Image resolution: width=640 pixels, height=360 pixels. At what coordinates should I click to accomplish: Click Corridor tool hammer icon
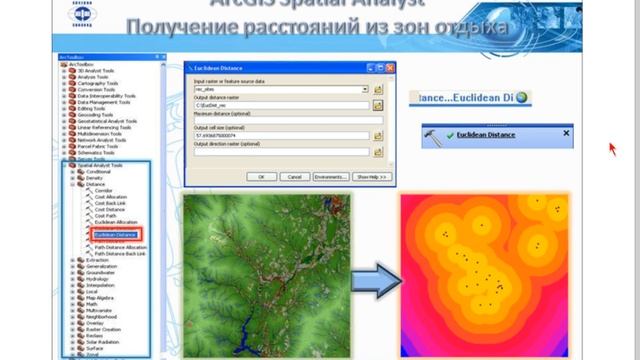pyautogui.click(x=89, y=191)
